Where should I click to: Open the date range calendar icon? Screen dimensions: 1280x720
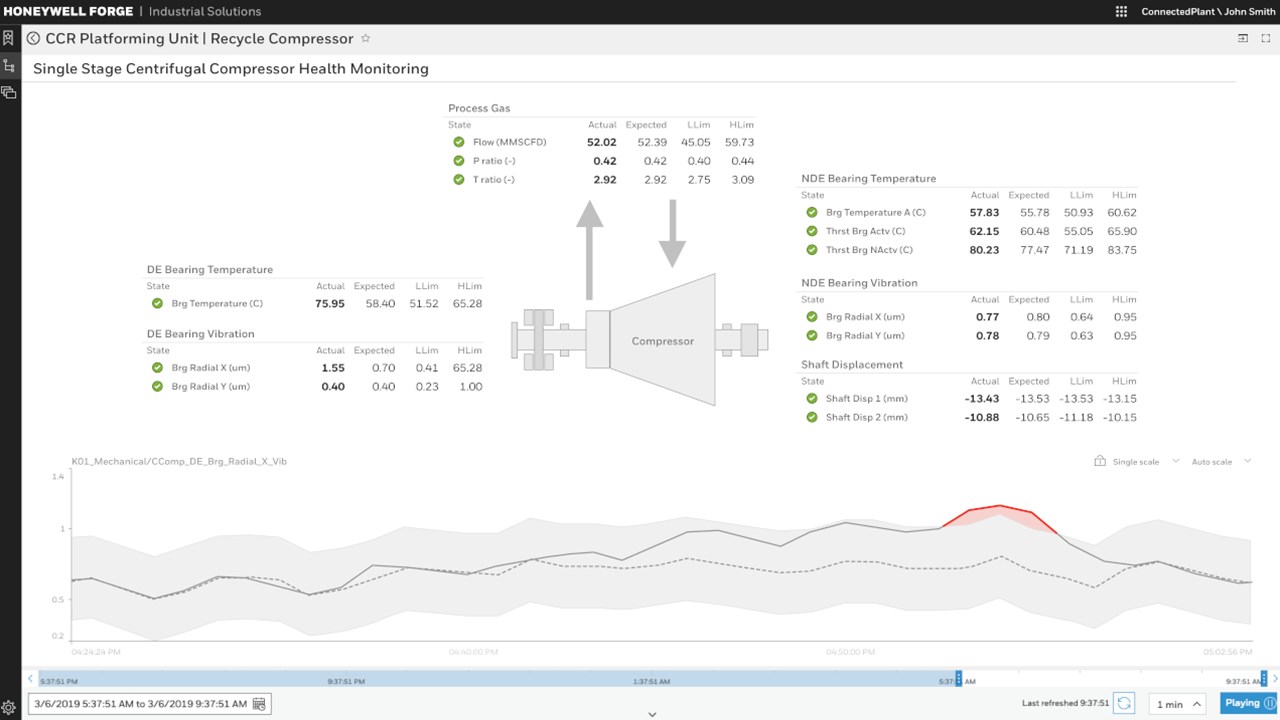pos(259,704)
